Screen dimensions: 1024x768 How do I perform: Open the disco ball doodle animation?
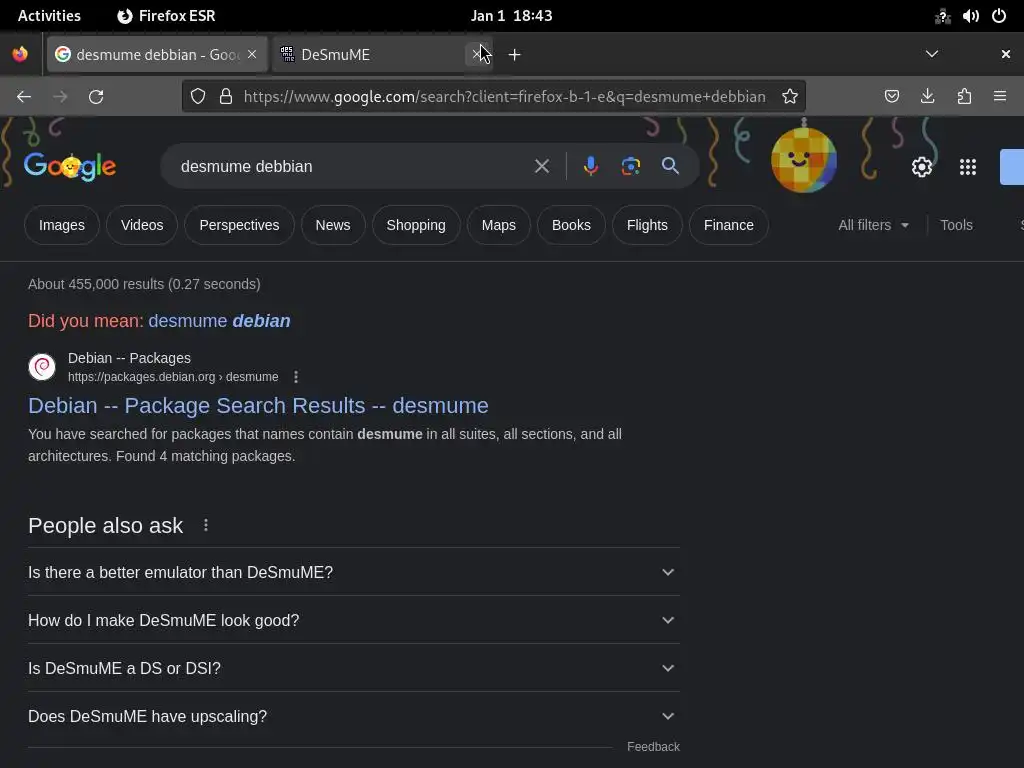coord(804,159)
